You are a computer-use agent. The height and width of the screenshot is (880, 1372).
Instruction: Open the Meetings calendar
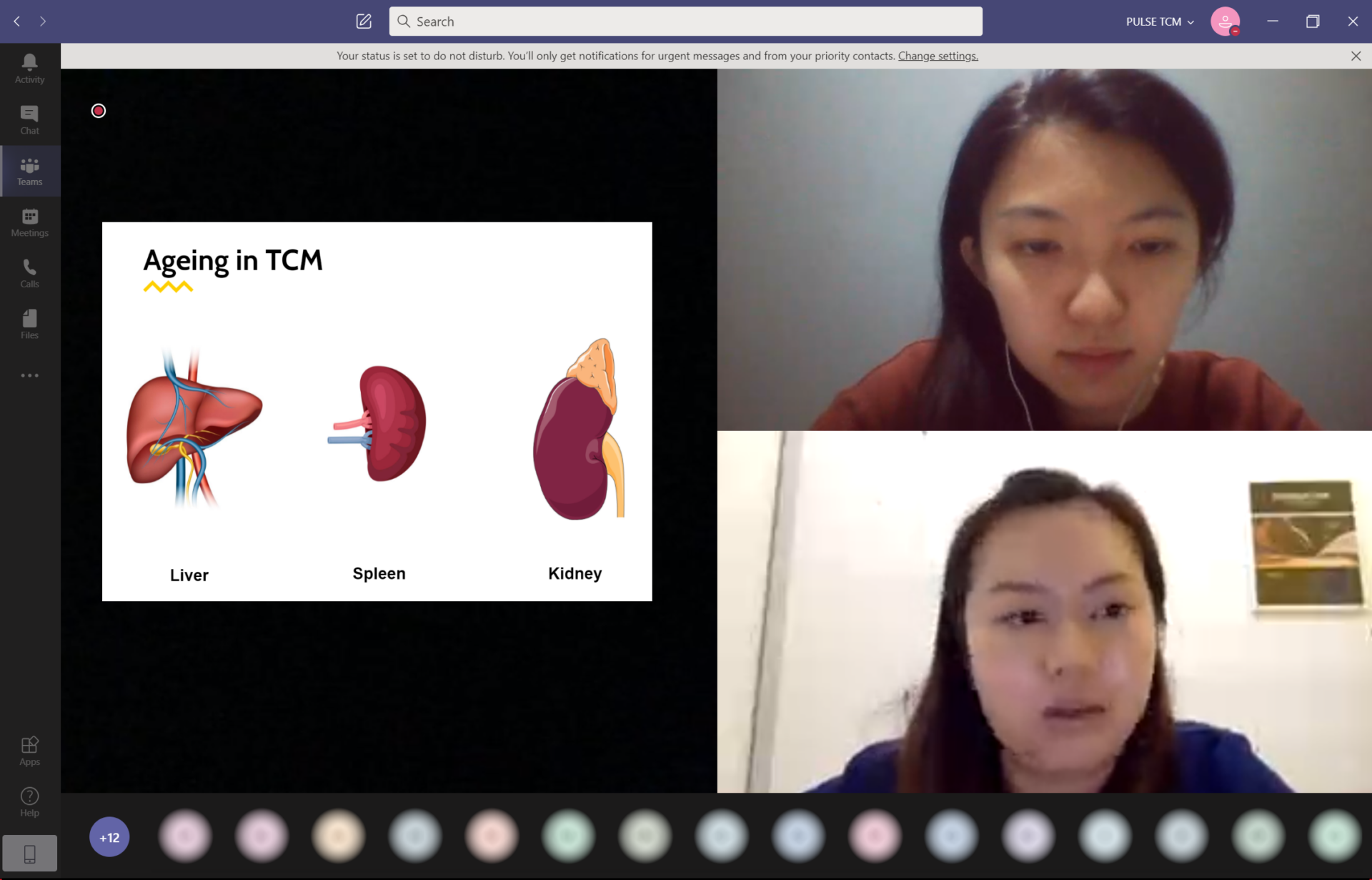pyautogui.click(x=29, y=222)
